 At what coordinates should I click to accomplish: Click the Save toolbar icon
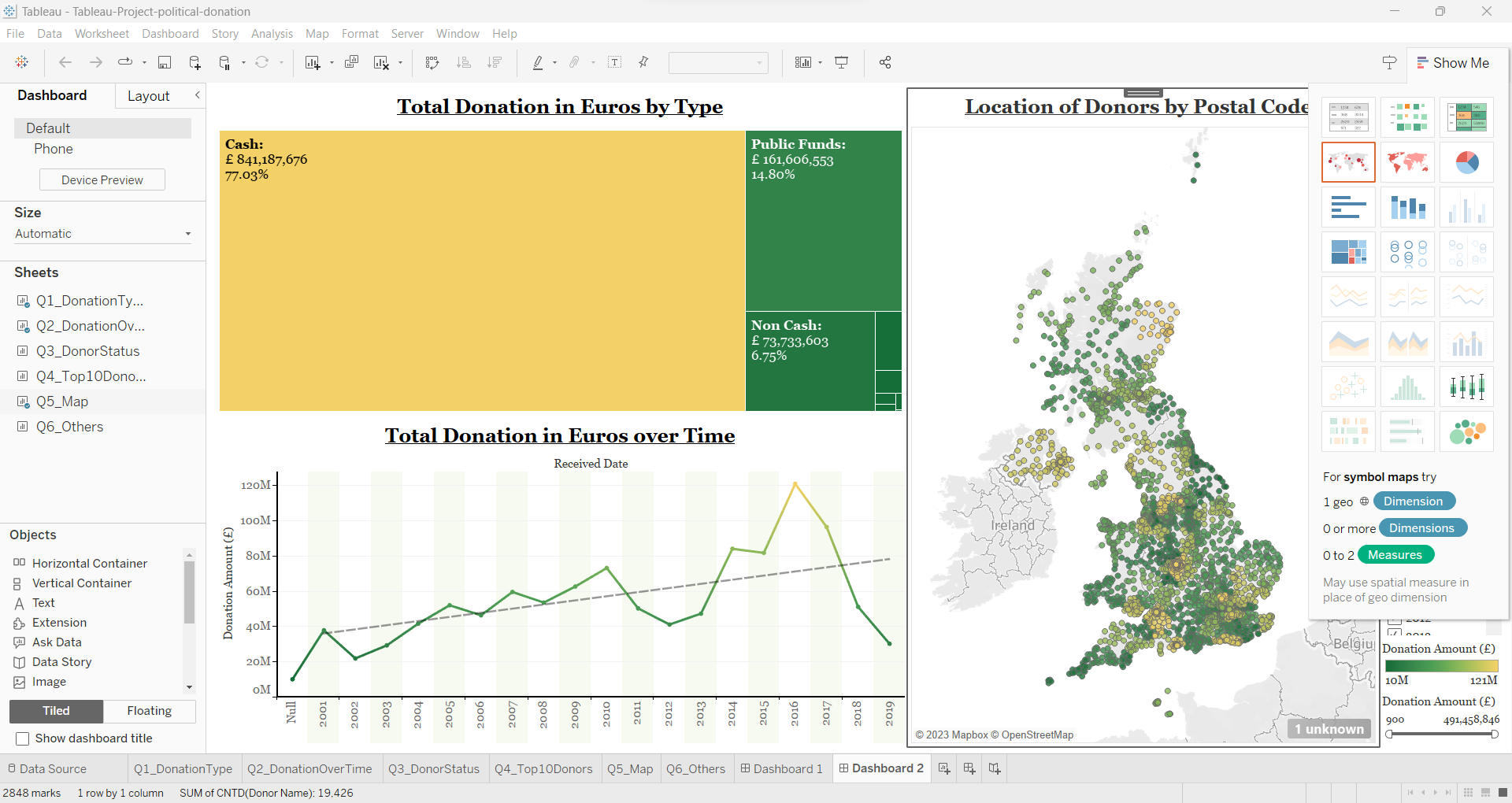[x=165, y=63]
